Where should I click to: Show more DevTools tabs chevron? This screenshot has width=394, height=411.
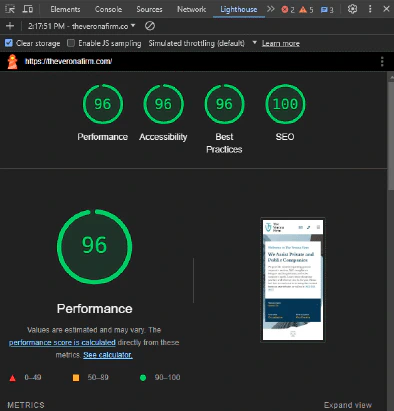coord(271,9)
